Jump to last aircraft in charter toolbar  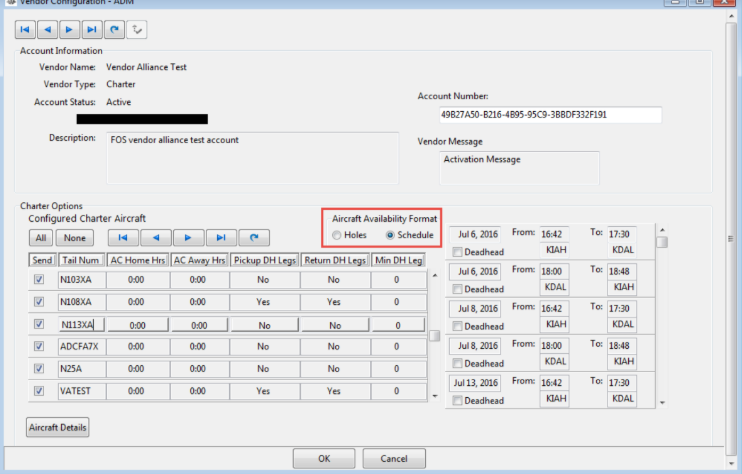pyautogui.click(x=221, y=238)
